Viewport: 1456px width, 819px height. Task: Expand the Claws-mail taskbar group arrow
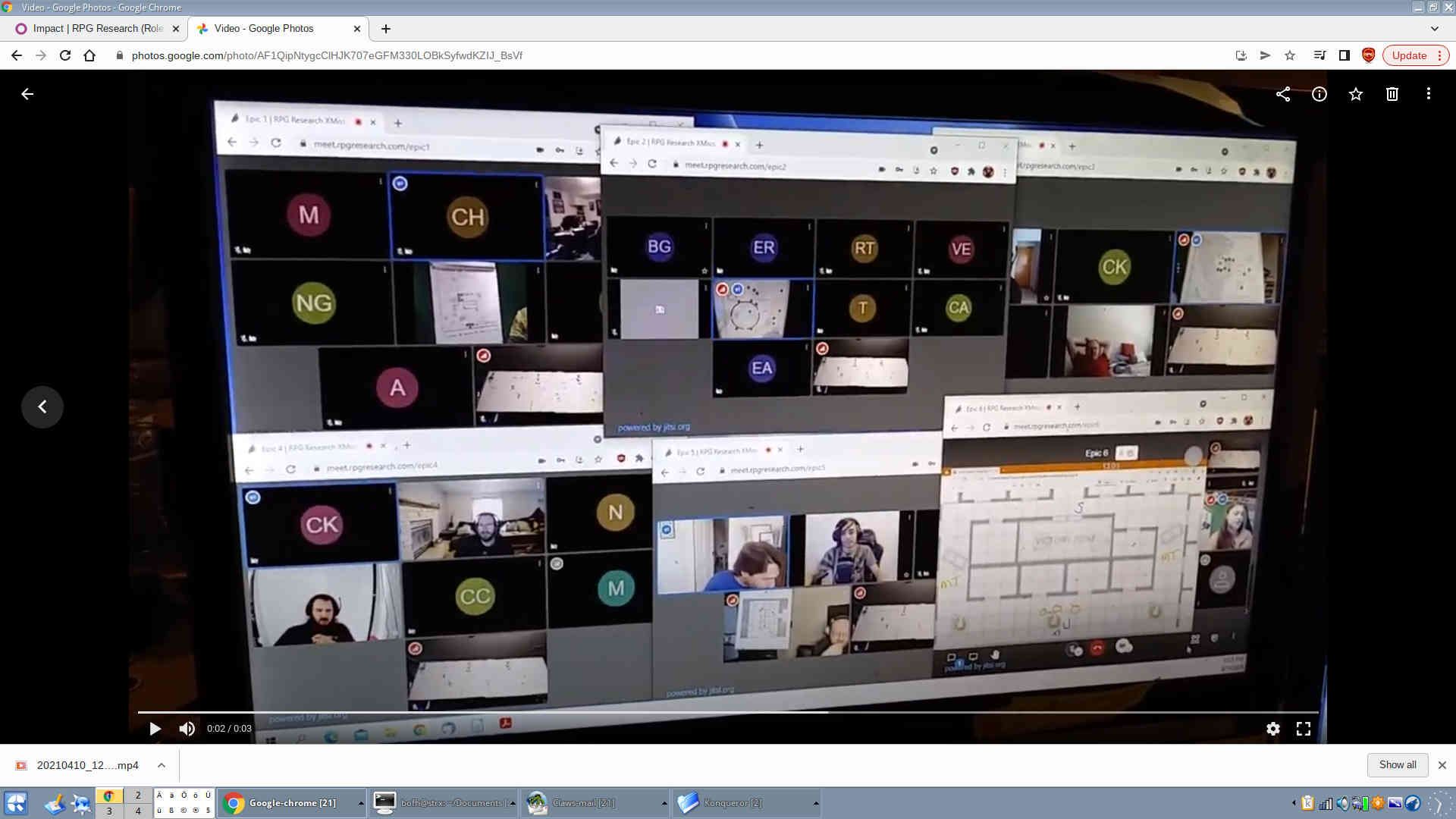(x=664, y=803)
